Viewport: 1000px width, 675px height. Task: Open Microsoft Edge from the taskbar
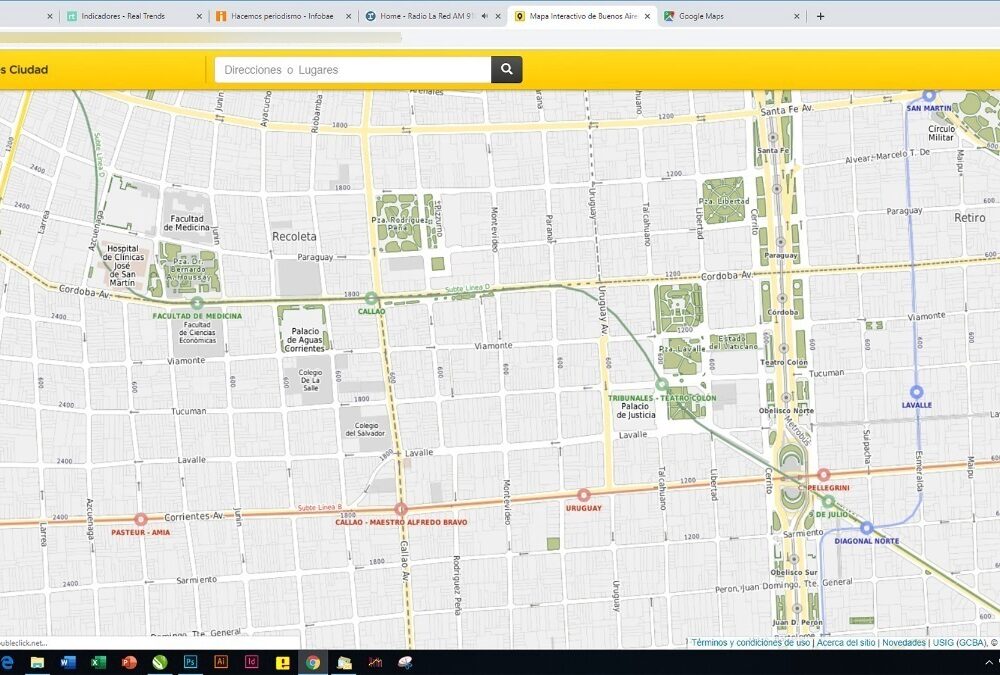(6, 662)
